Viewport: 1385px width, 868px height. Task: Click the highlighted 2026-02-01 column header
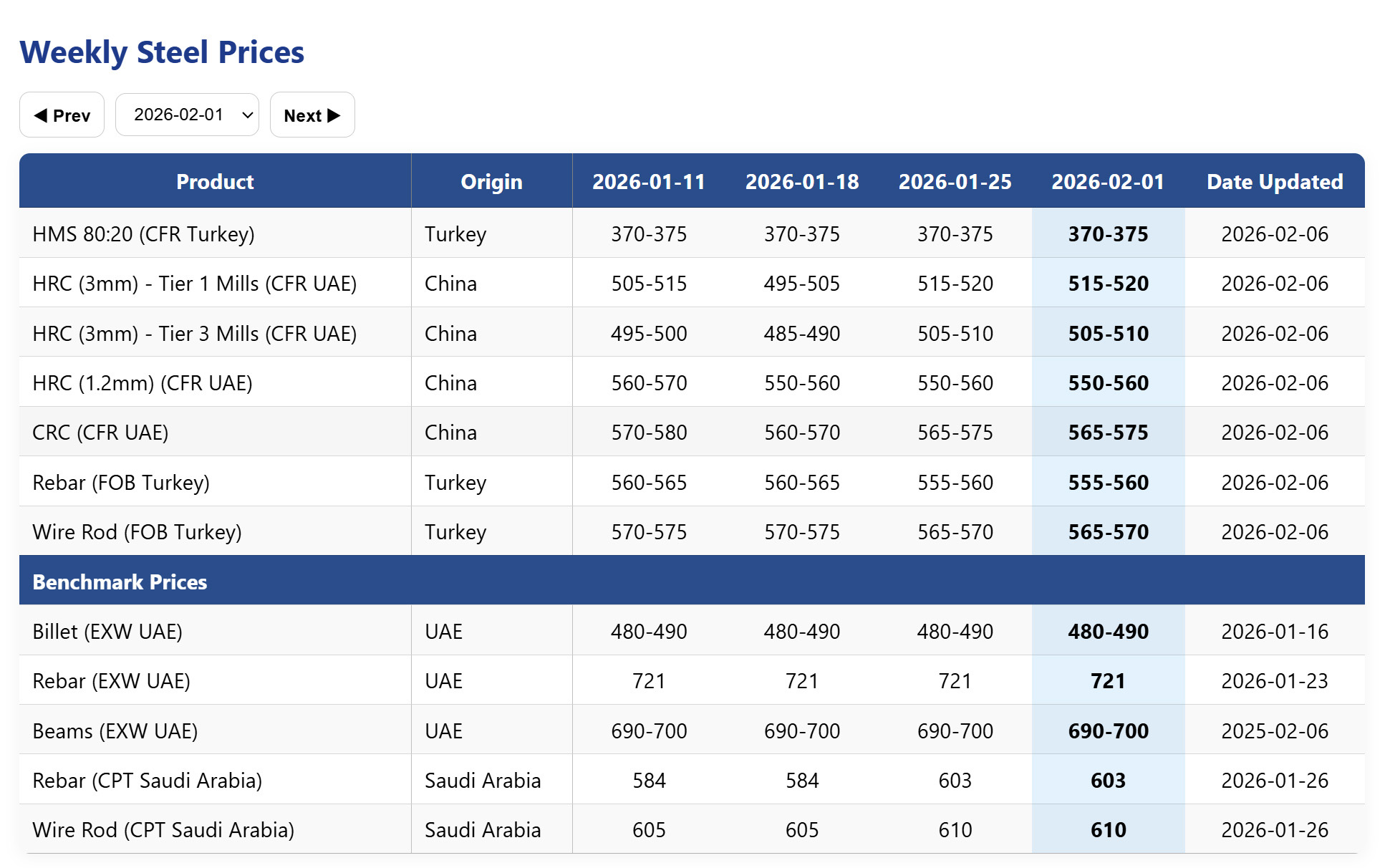(1107, 182)
